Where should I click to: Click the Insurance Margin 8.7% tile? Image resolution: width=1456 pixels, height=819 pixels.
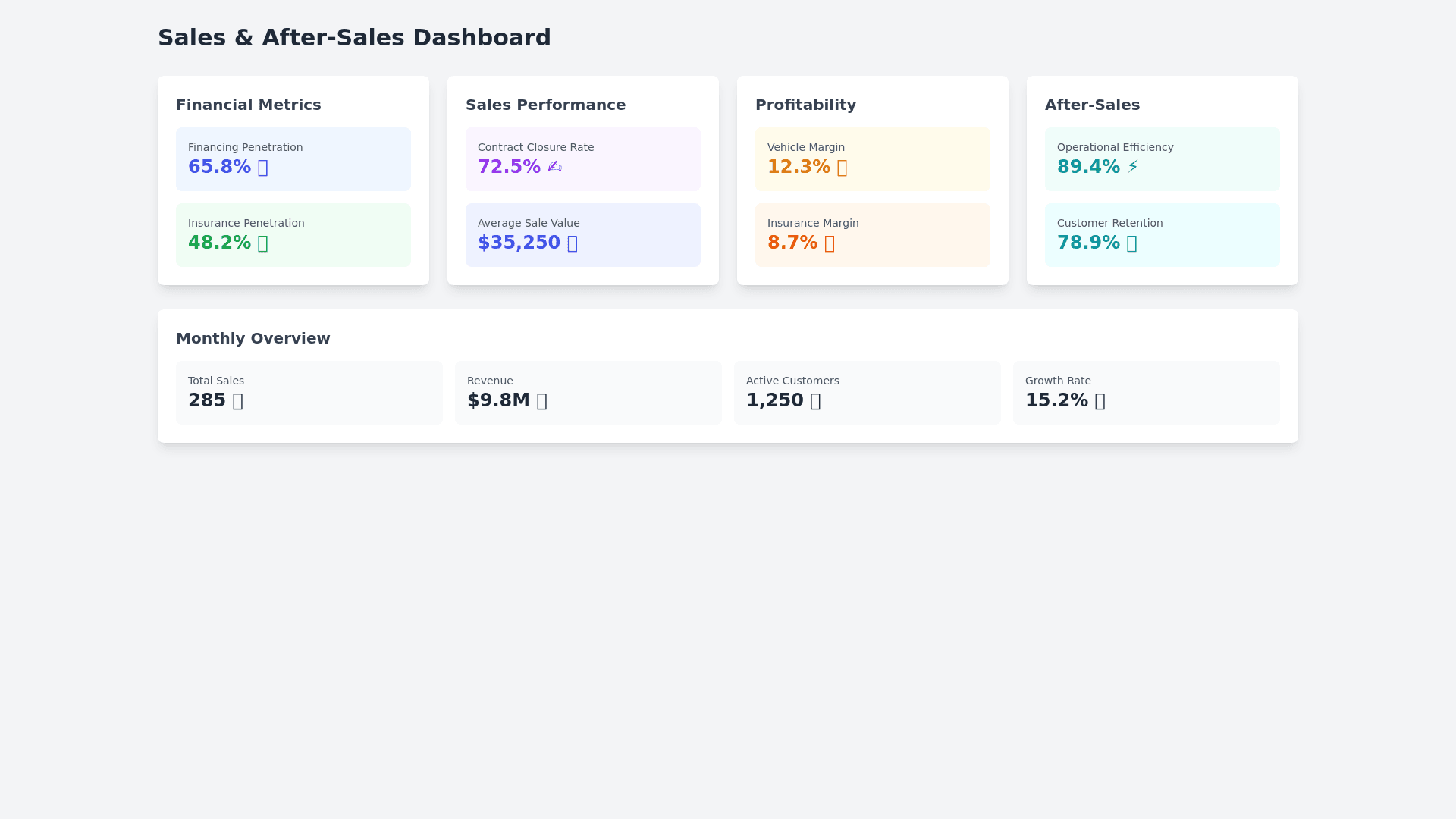pyautogui.click(x=872, y=234)
